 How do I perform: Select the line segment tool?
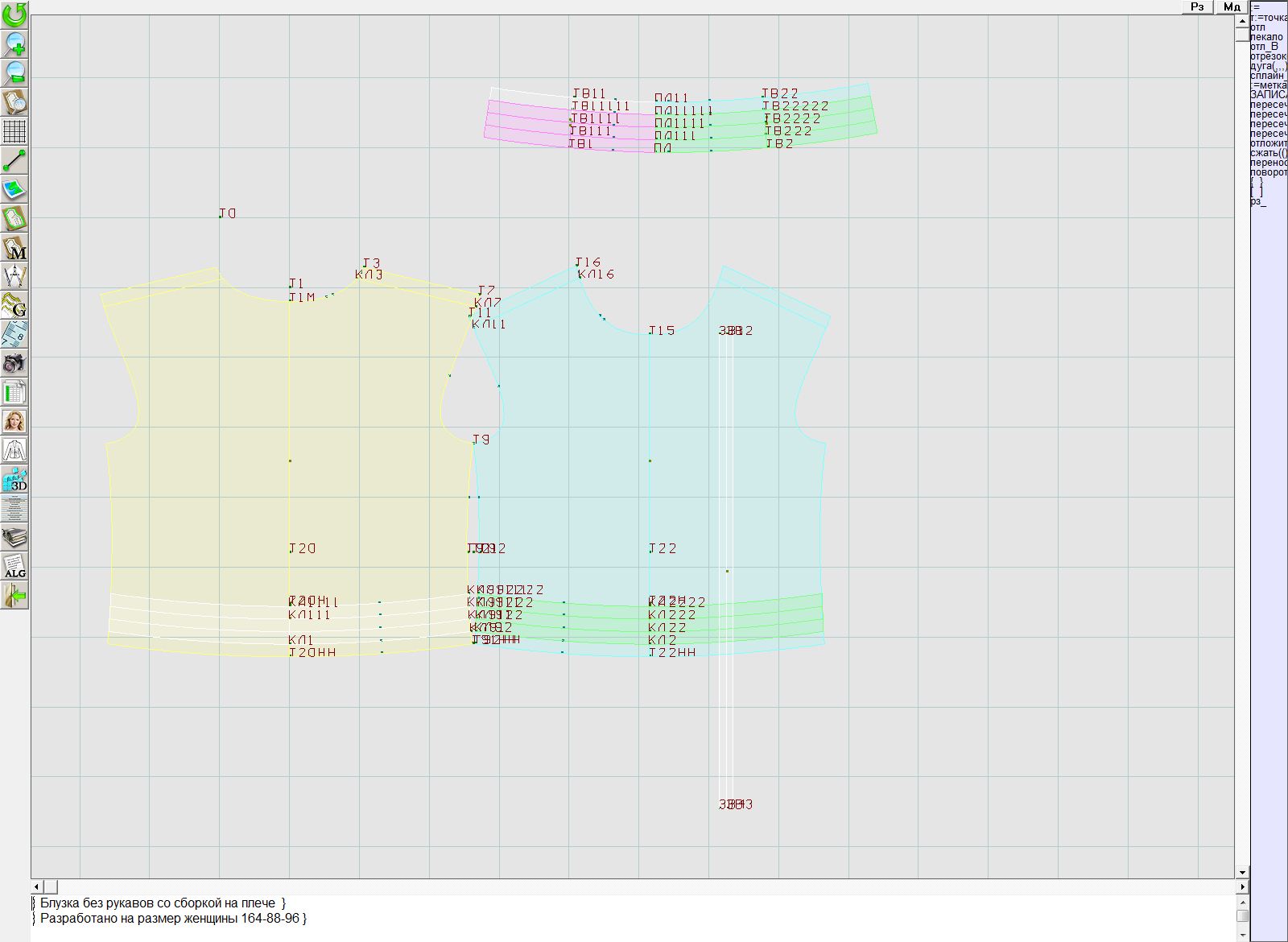point(14,161)
